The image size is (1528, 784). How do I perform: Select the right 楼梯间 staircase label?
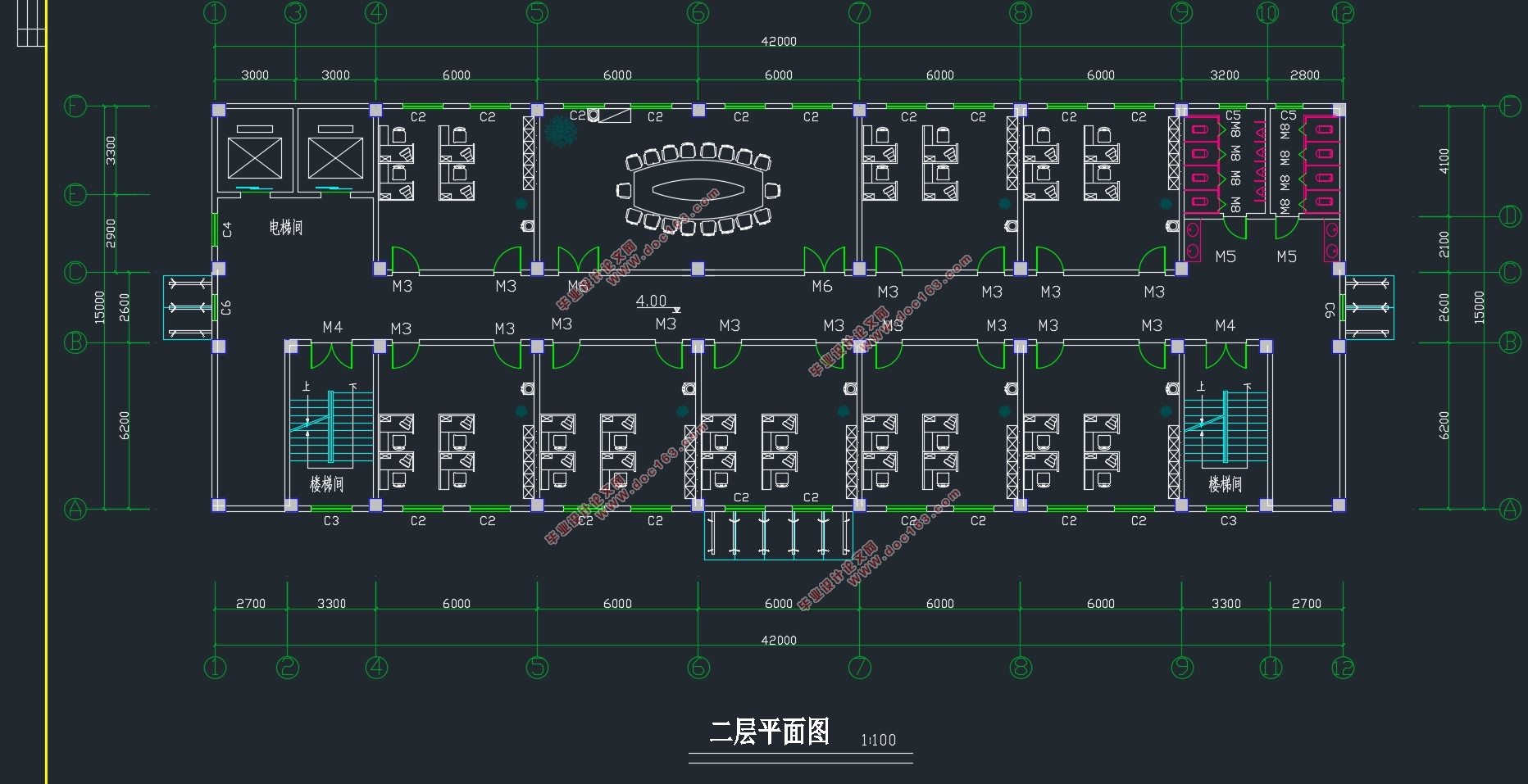pos(1226,484)
